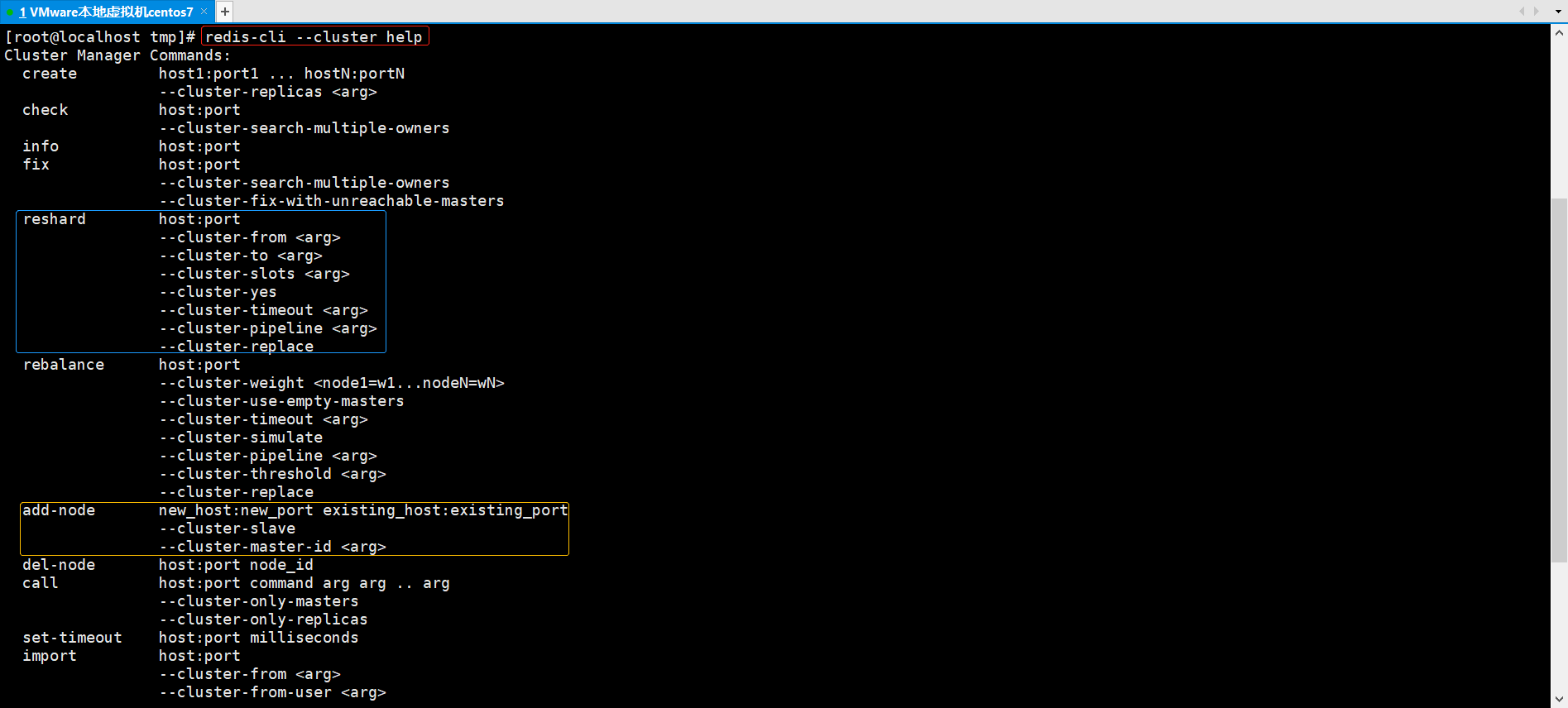
Task: Click the '--cluster-yes' option
Action: pyautogui.click(x=218, y=292)
